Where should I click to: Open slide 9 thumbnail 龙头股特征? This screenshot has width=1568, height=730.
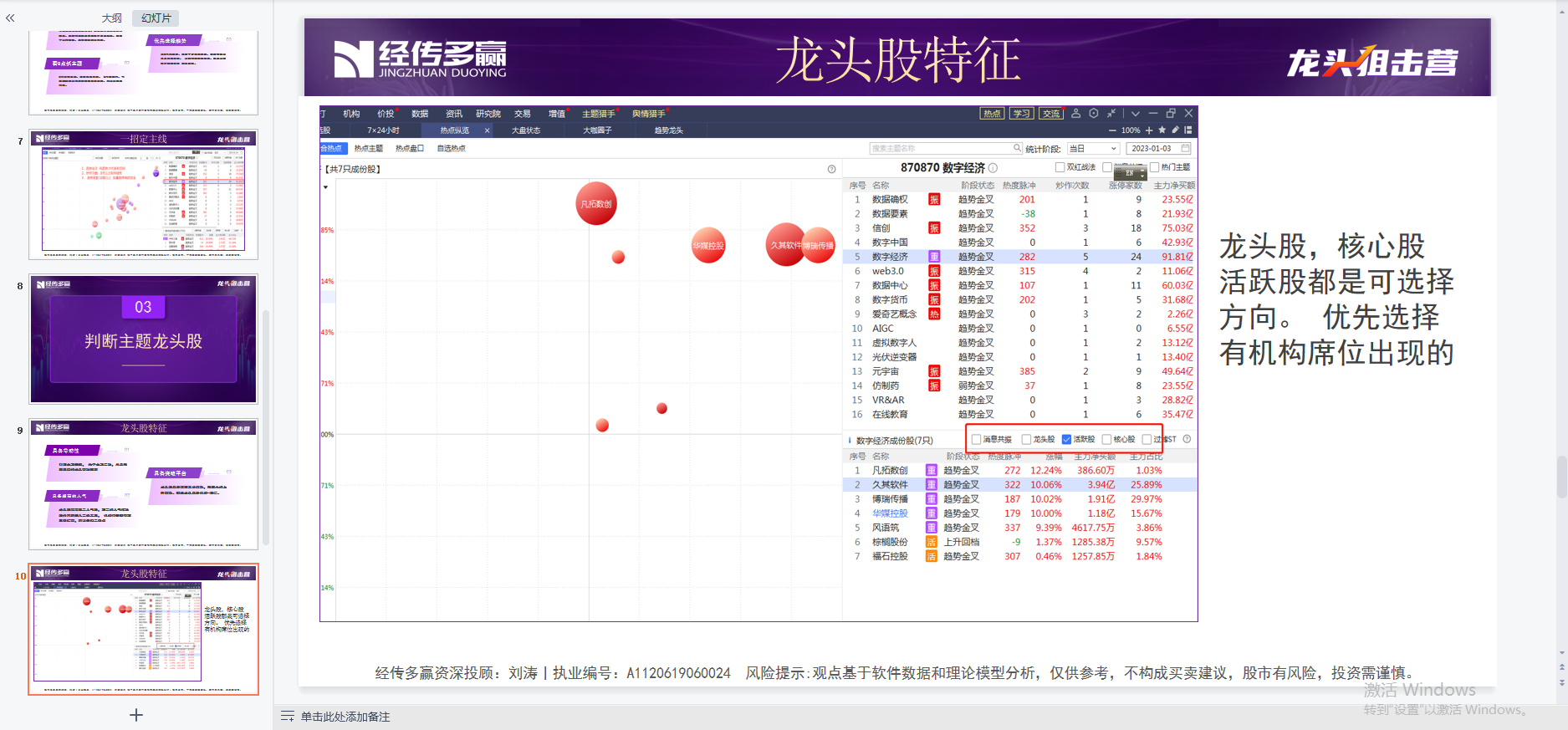pyautogui.click(x=143, y=484)
